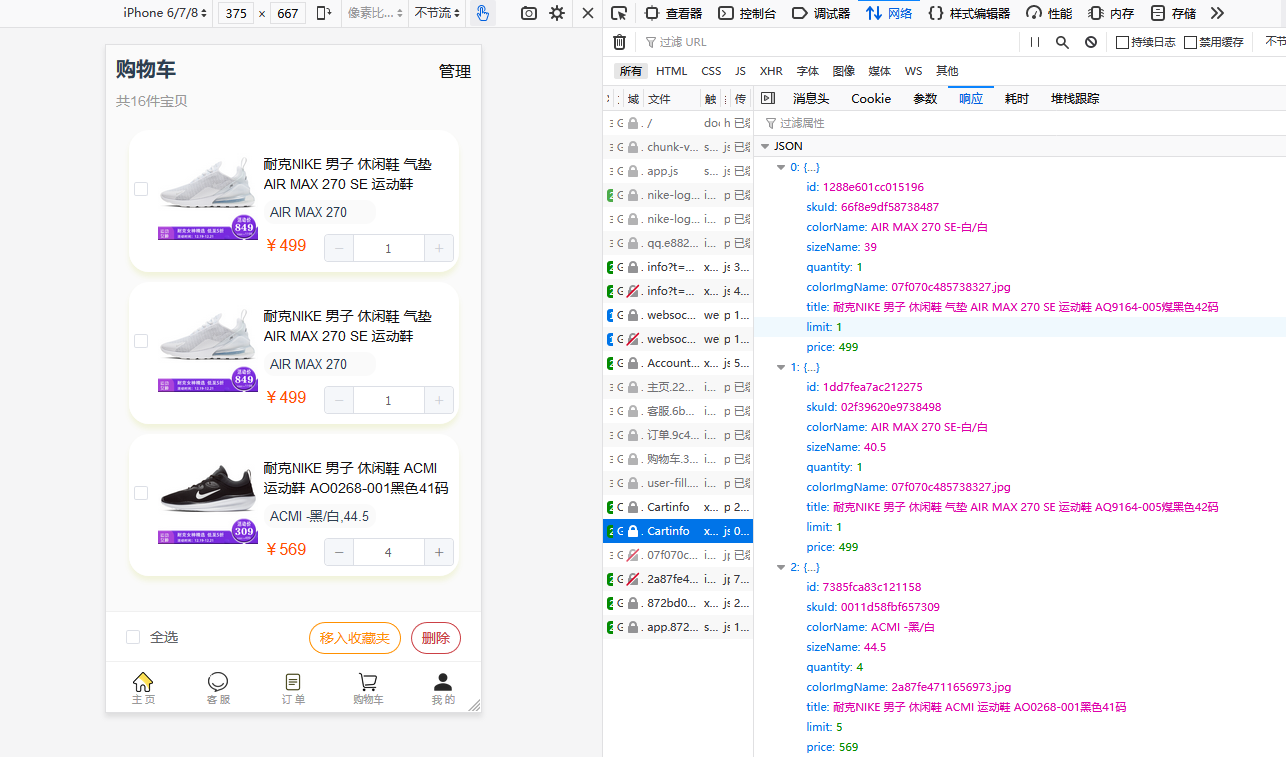This screenshot has width=1286, height=757.
Task: Tick the 全选 select-all checkbox
Action: [133, 637]
